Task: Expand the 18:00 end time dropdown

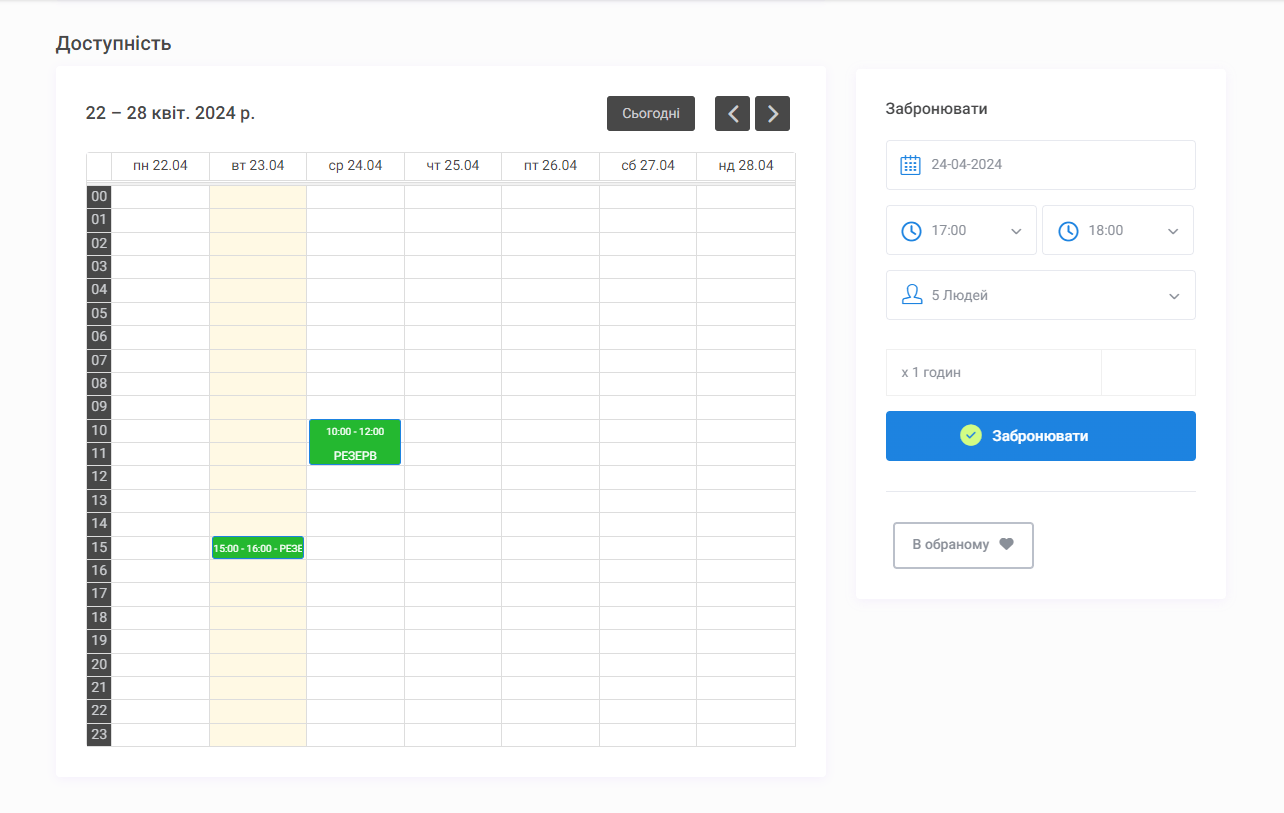Action: click(1117, 231)
